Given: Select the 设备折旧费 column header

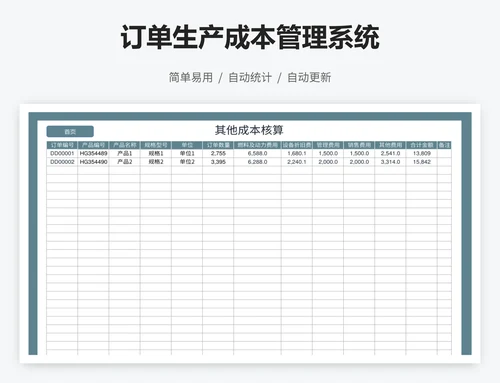Looking at the screenshot, I should coord(297,145).
